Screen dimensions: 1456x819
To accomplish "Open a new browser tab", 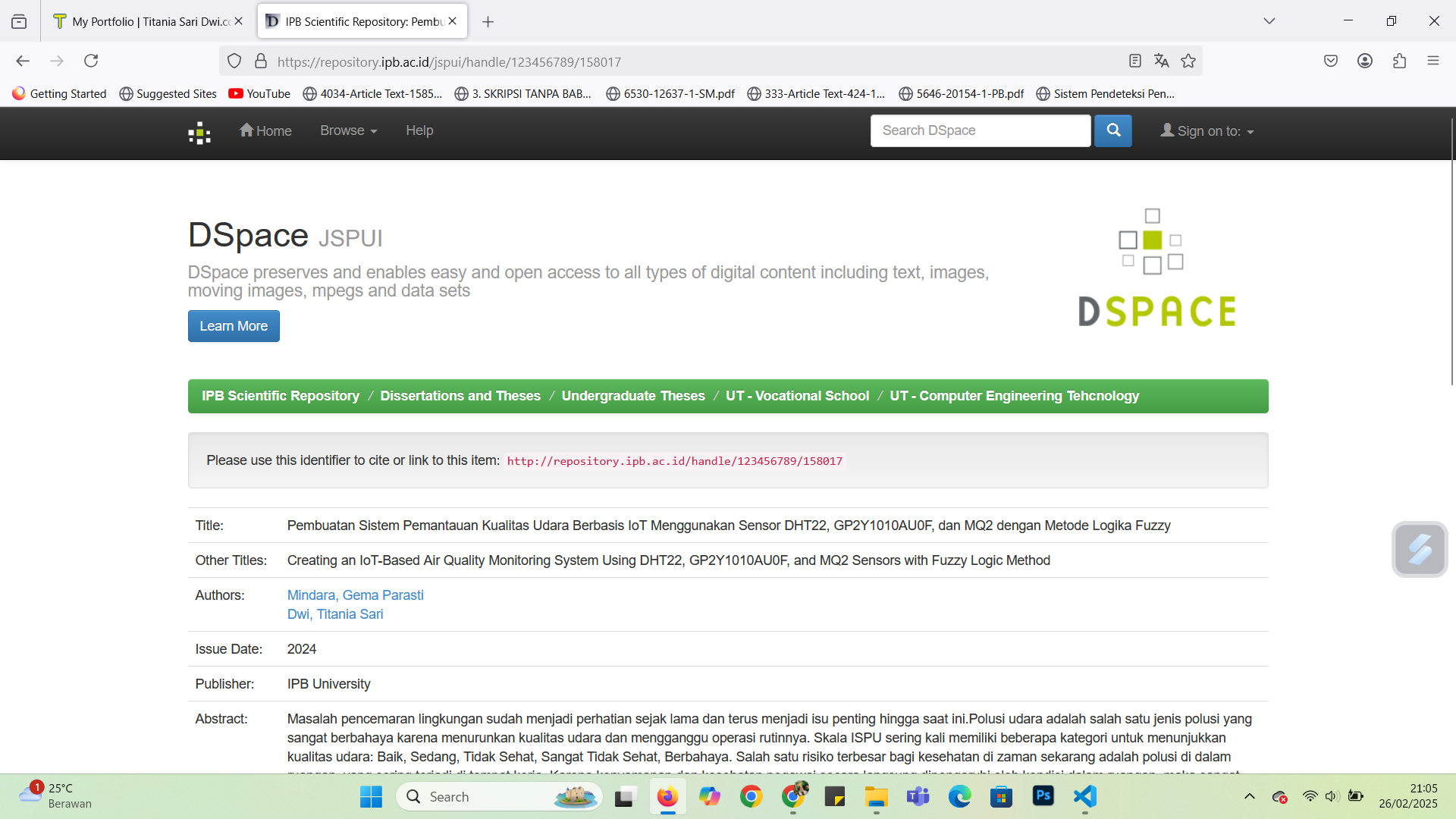I will pyautogui.click(x=488, y=22).
